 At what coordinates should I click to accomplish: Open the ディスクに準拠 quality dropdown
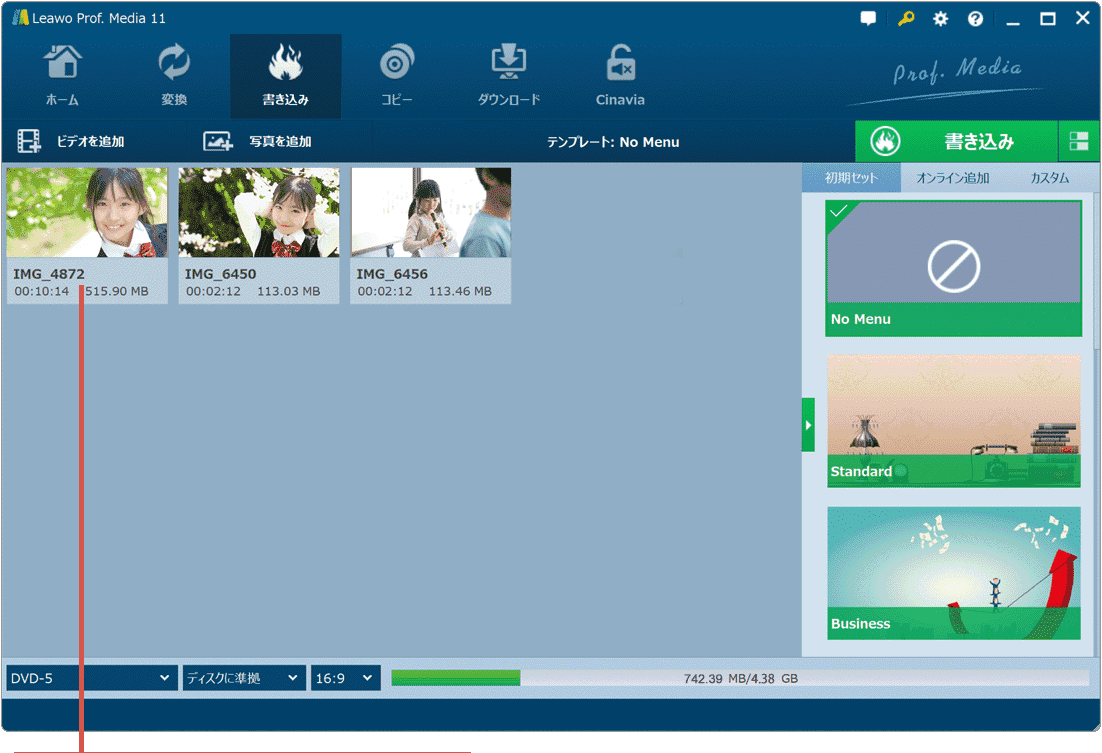243,678
